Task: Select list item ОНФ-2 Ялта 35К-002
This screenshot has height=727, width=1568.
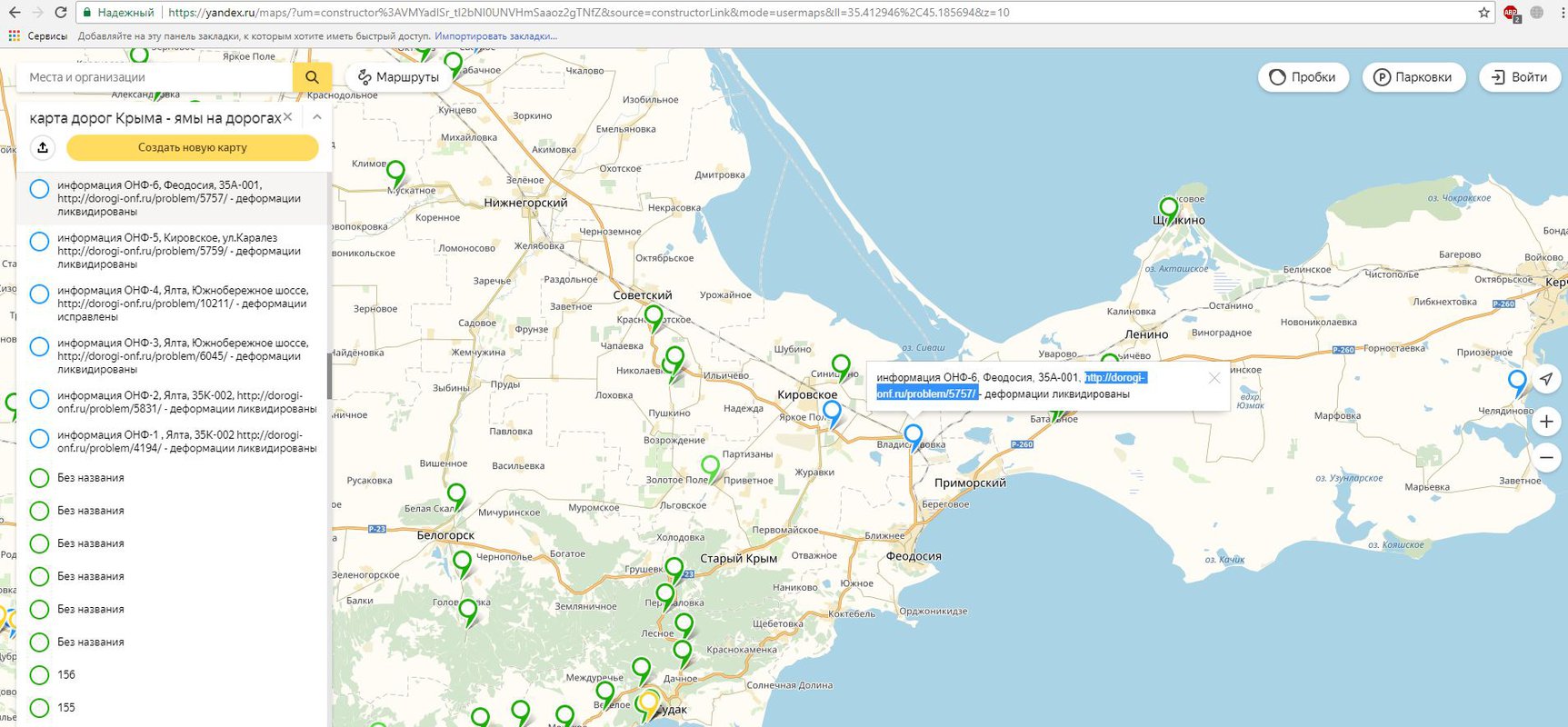Action: click(x=173, y=402)
